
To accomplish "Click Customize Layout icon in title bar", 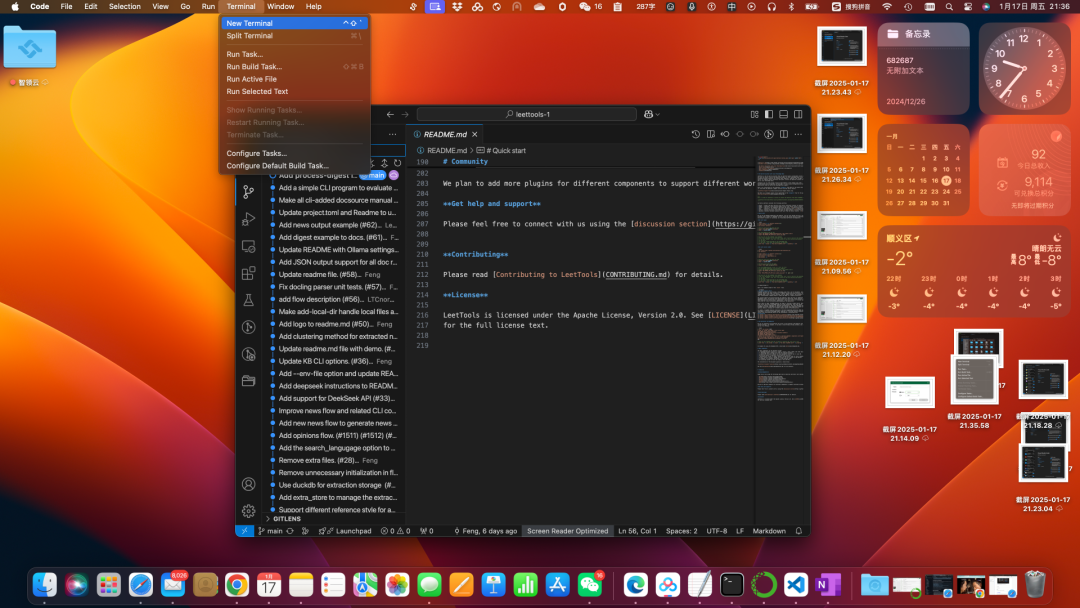I will pos(754,114).
